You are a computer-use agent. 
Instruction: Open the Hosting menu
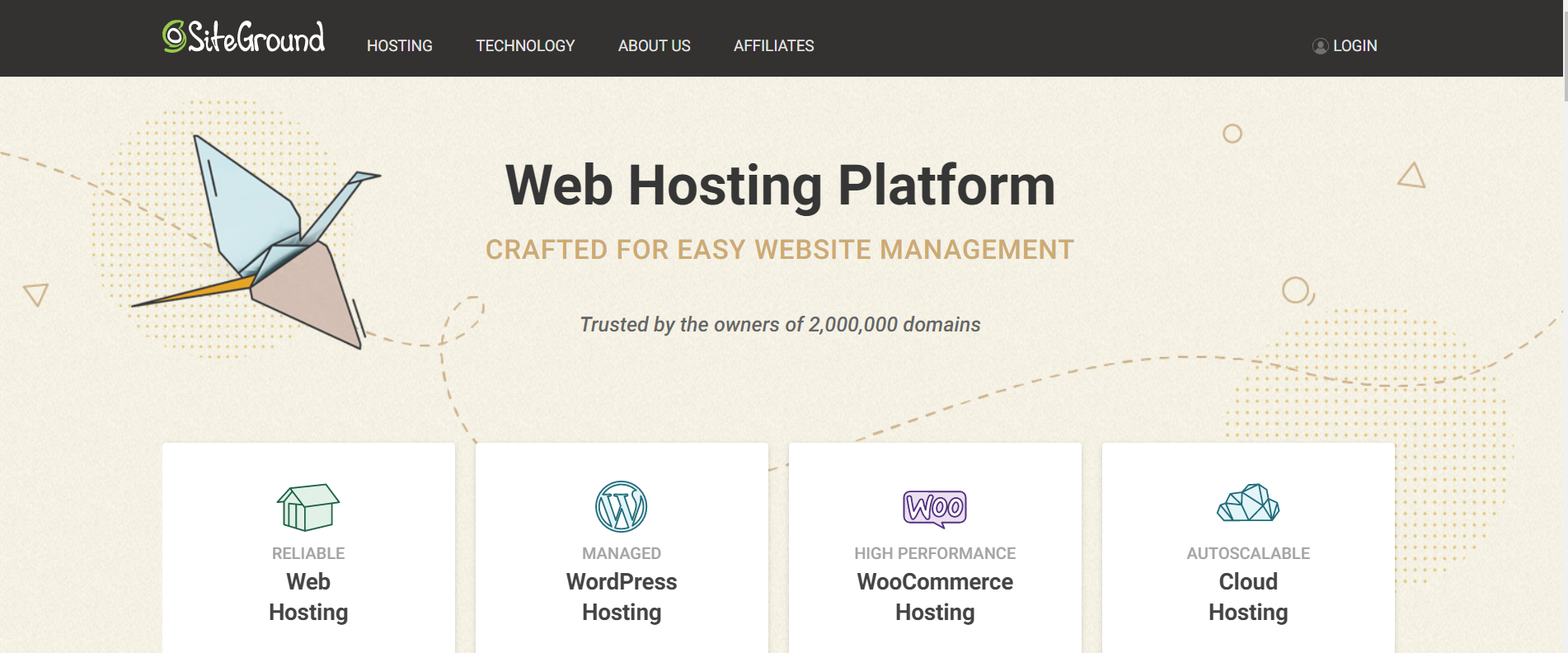coord(399,46)
